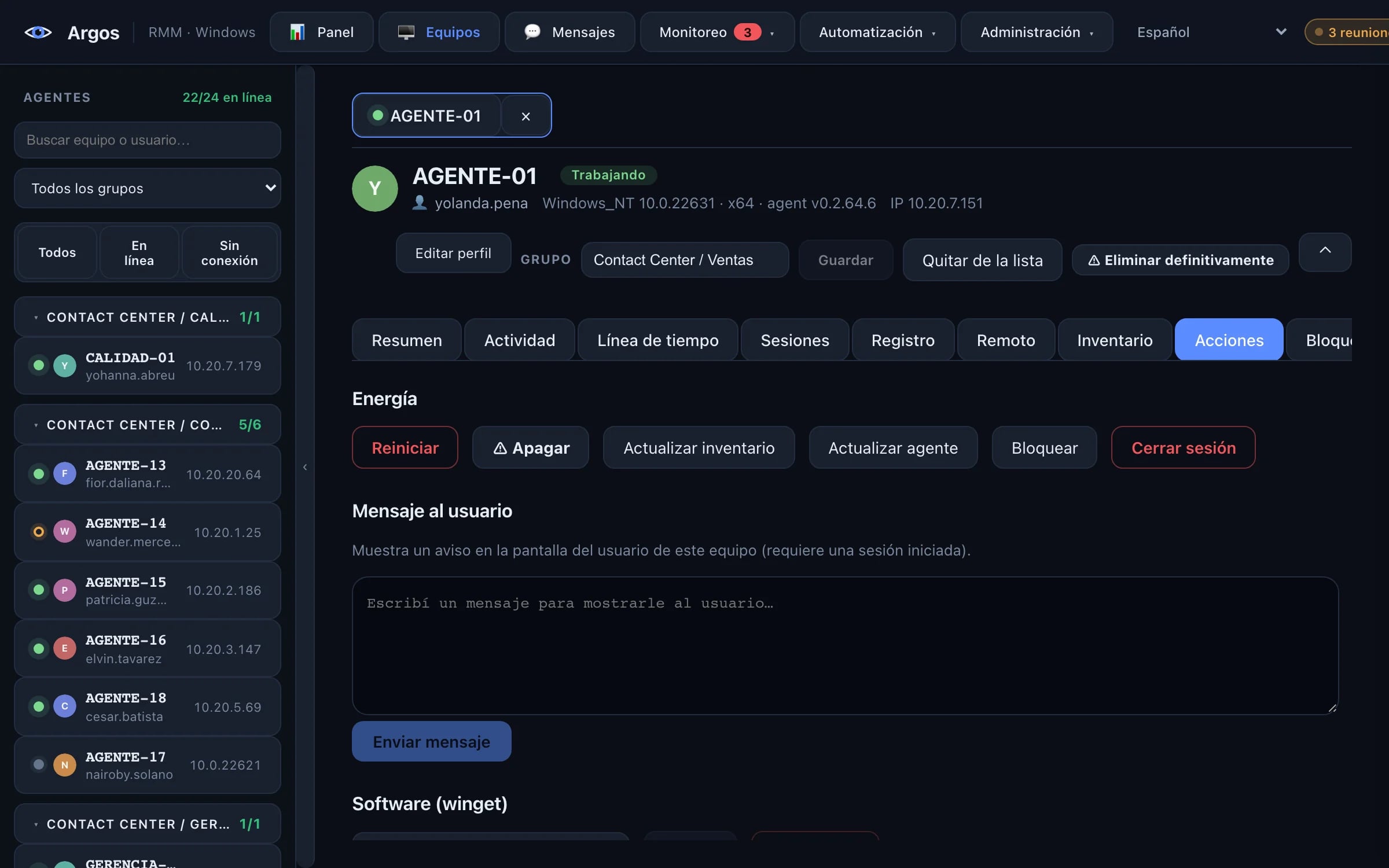
Task: Click the Reiniciar button
Action: coord(405,447)
